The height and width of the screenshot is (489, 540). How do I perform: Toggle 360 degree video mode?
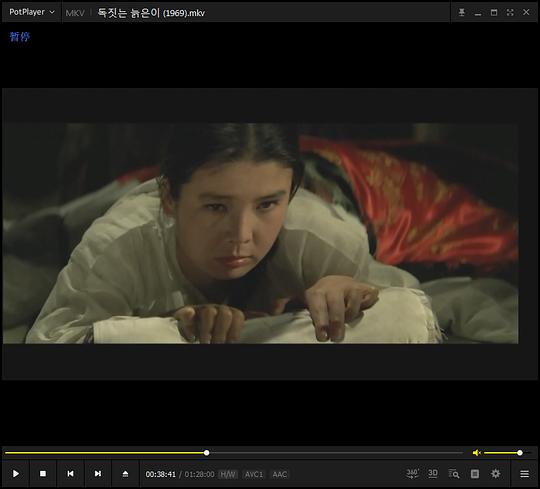(412, 474)
